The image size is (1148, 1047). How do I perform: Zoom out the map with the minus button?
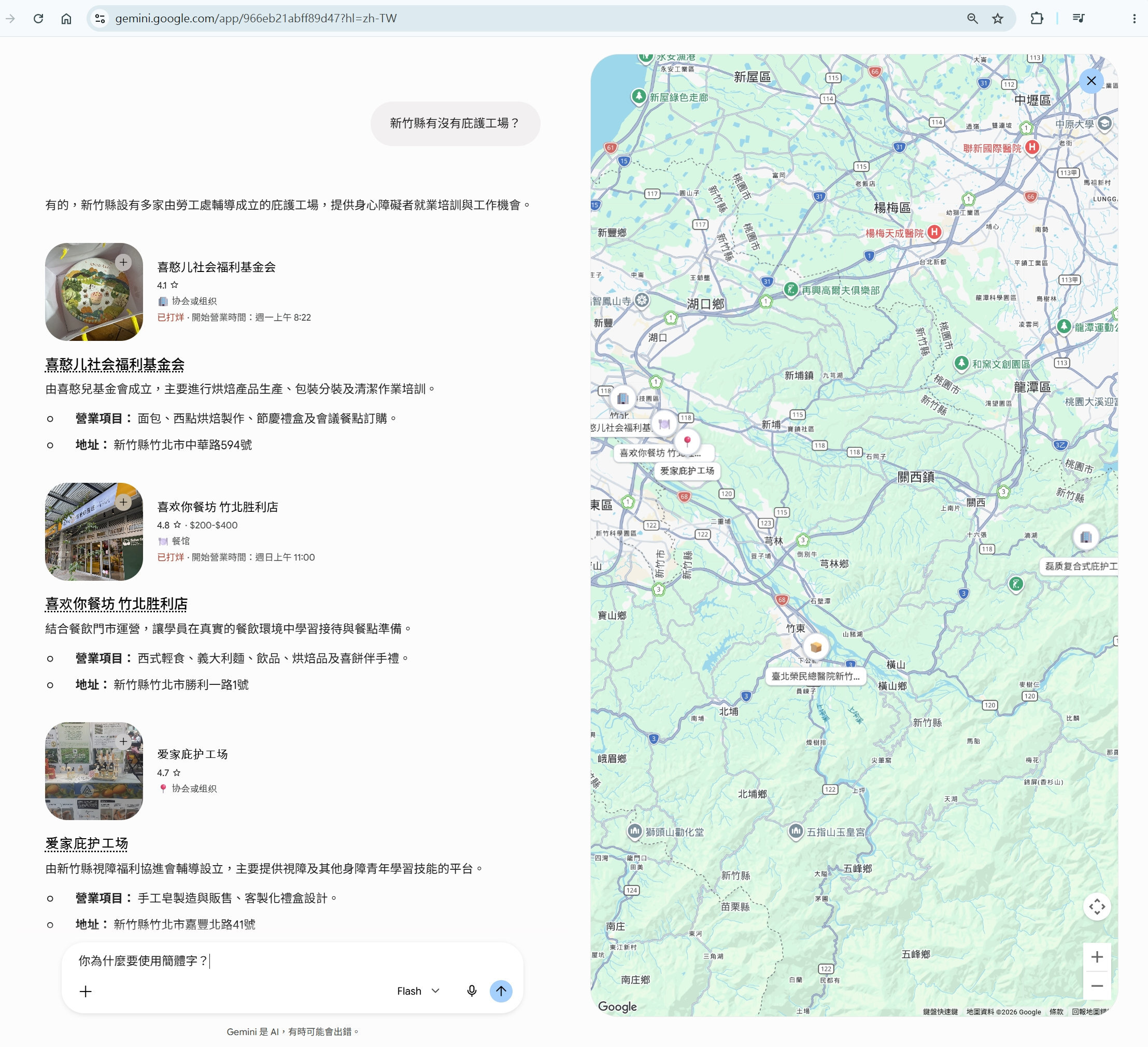1097,985
